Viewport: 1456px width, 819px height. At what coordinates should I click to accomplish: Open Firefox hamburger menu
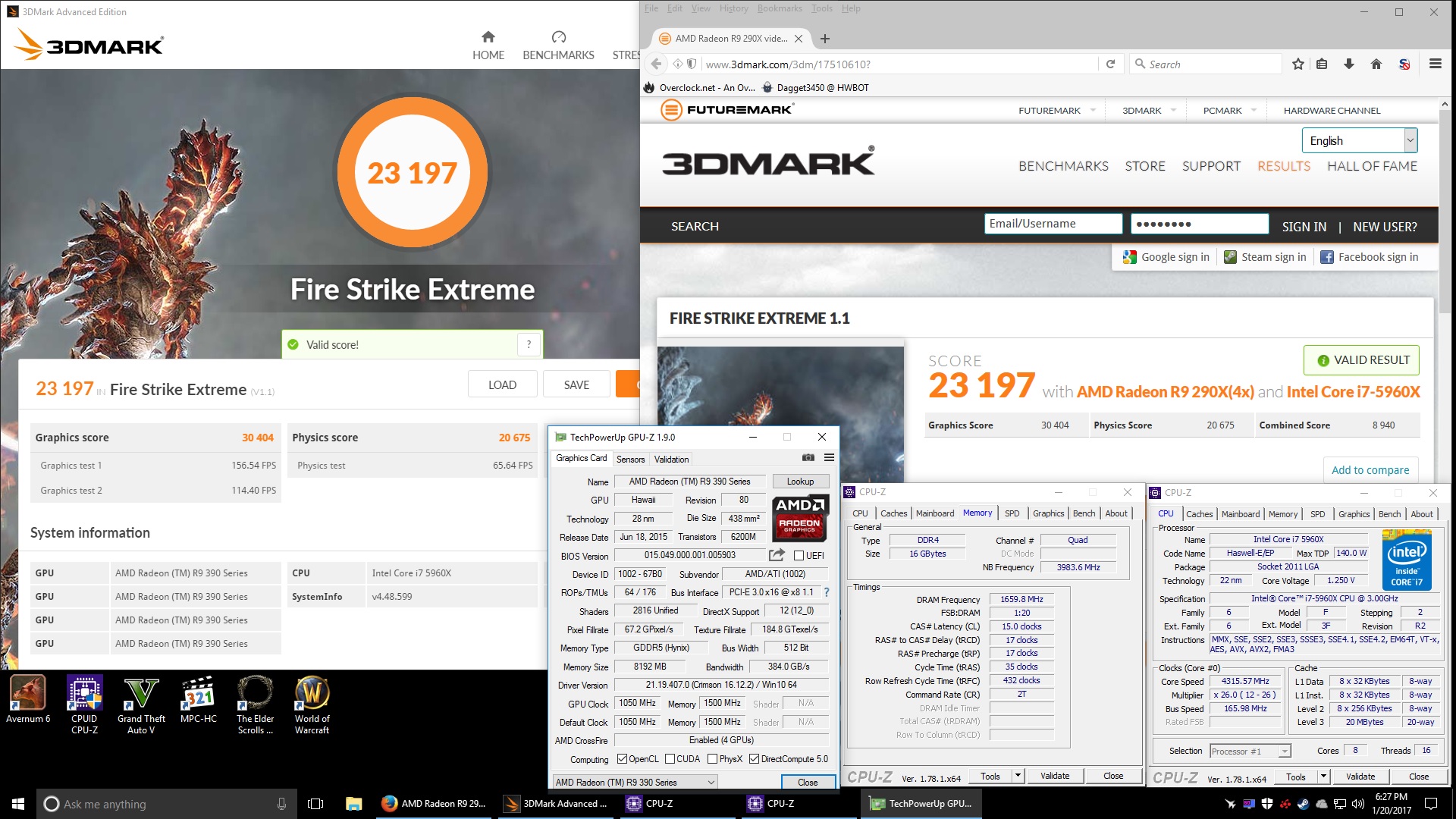(x=1436, y=64)
